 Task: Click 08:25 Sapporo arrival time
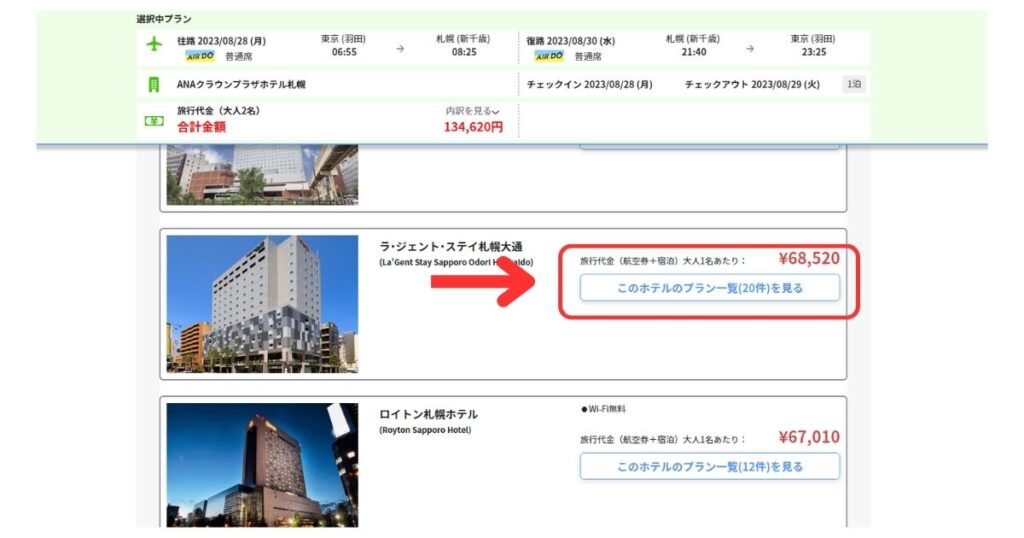pyautogui.click(x=464, y=52)
